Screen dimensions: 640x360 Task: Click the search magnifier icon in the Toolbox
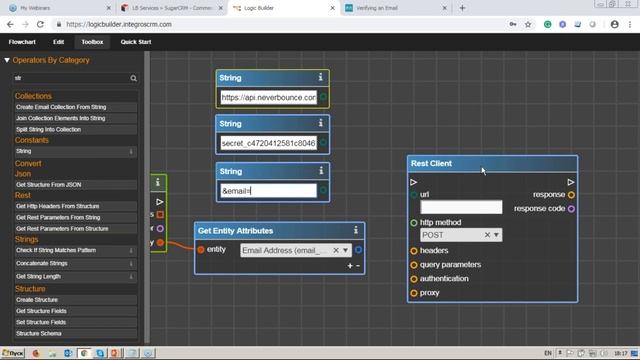coord(133,78)
